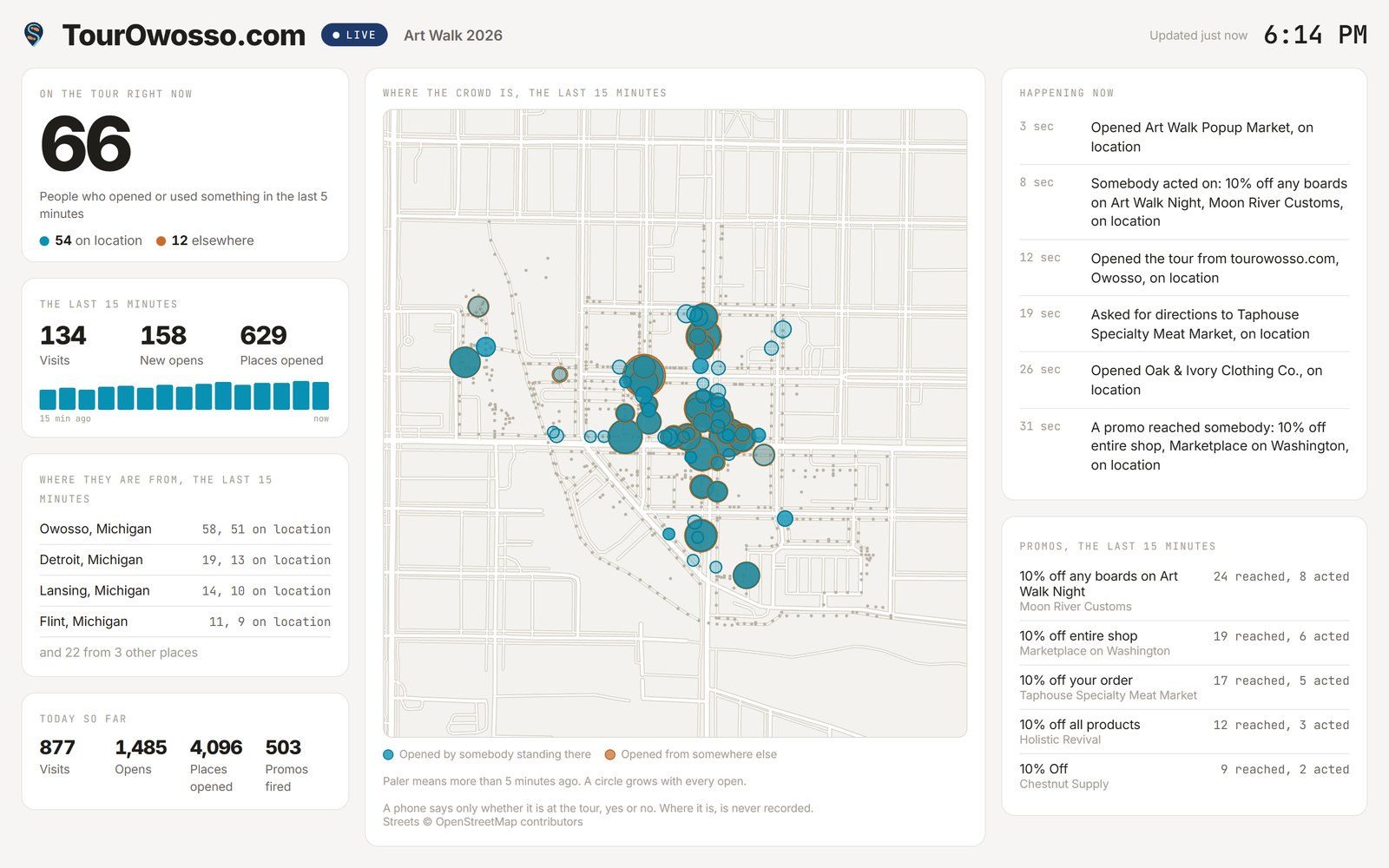This screenshot has height=868, width=1389.
Task: Click the blue legend dot 'Opened by somebody standing there'
Action: tap(388, 755)
